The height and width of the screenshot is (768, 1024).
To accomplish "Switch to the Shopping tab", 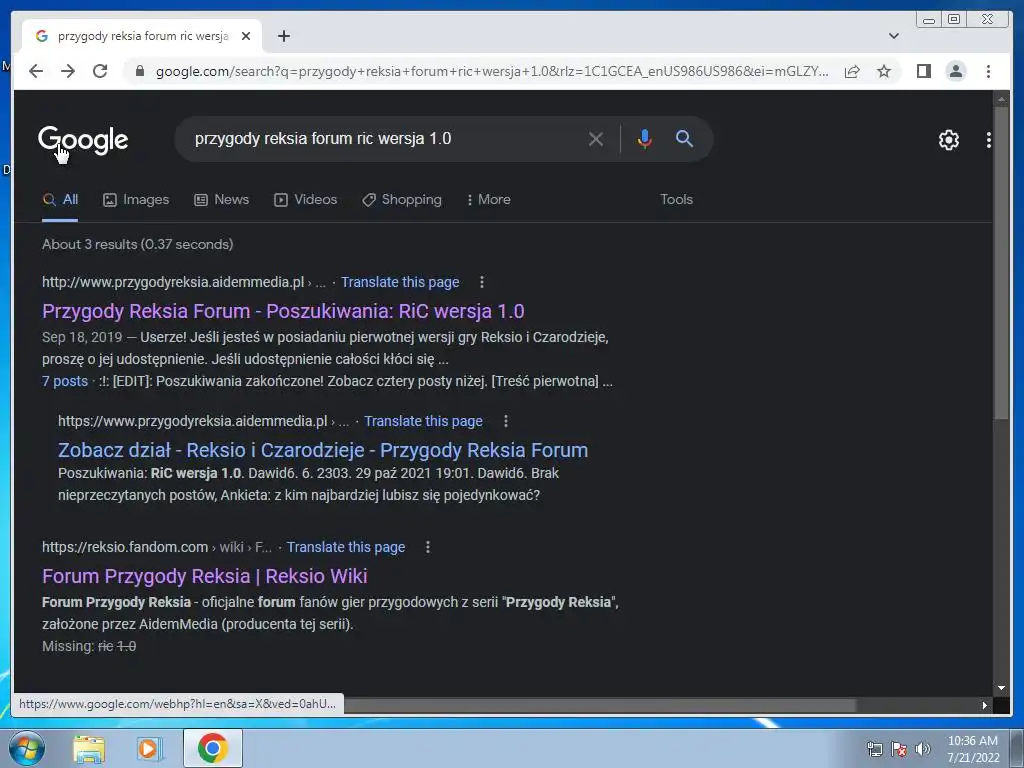I will 402,200.
